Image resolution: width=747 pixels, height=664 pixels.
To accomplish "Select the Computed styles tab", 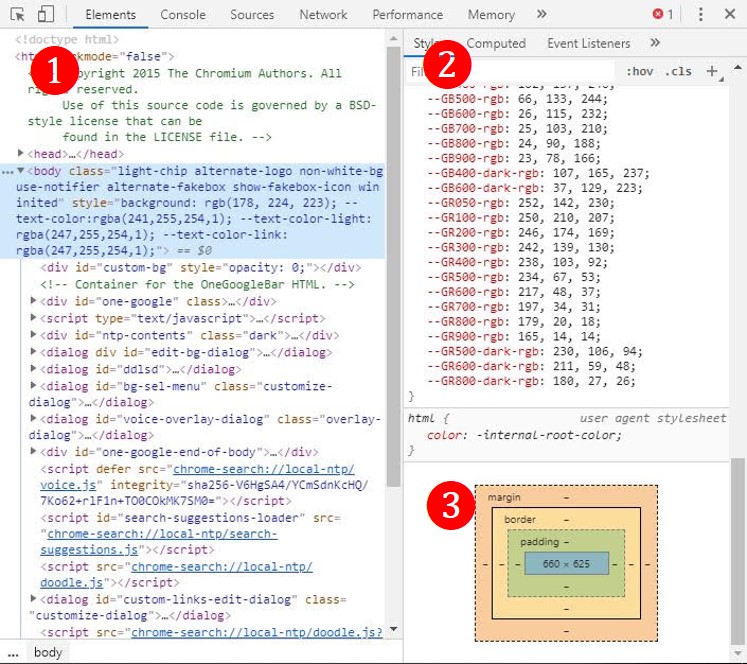I will click(x=496, y=43).
